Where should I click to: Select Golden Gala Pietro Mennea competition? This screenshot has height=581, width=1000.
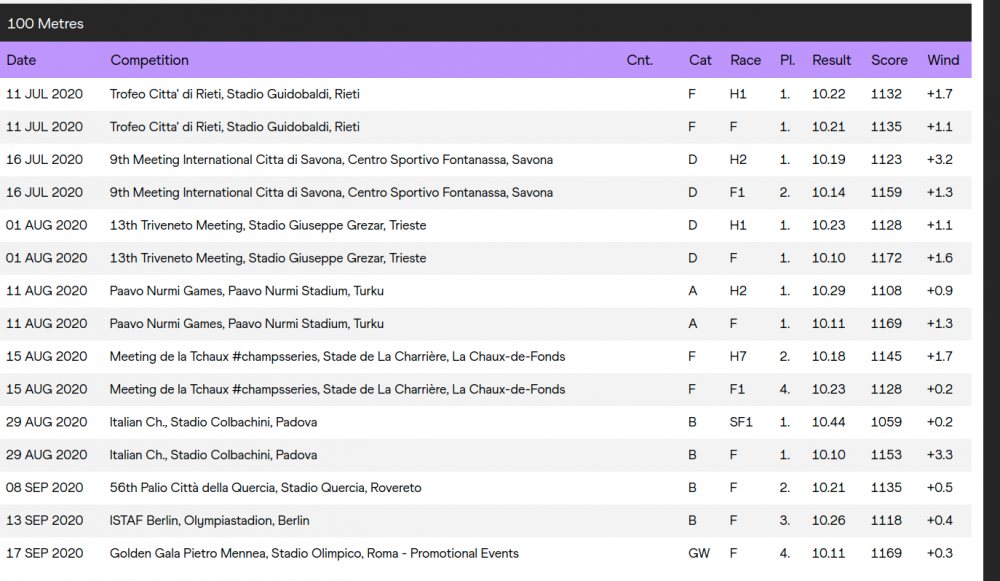(314, 554)
